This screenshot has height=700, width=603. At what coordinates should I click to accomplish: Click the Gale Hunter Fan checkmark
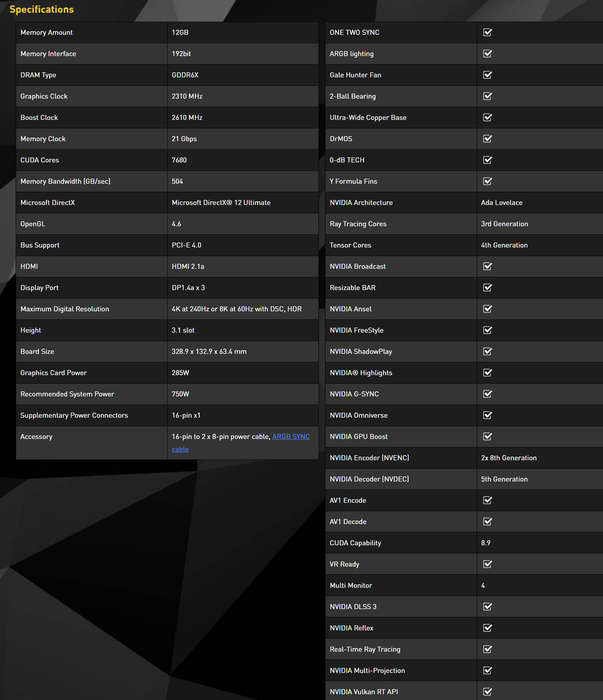pyautogui.click(x=487, y=75)
